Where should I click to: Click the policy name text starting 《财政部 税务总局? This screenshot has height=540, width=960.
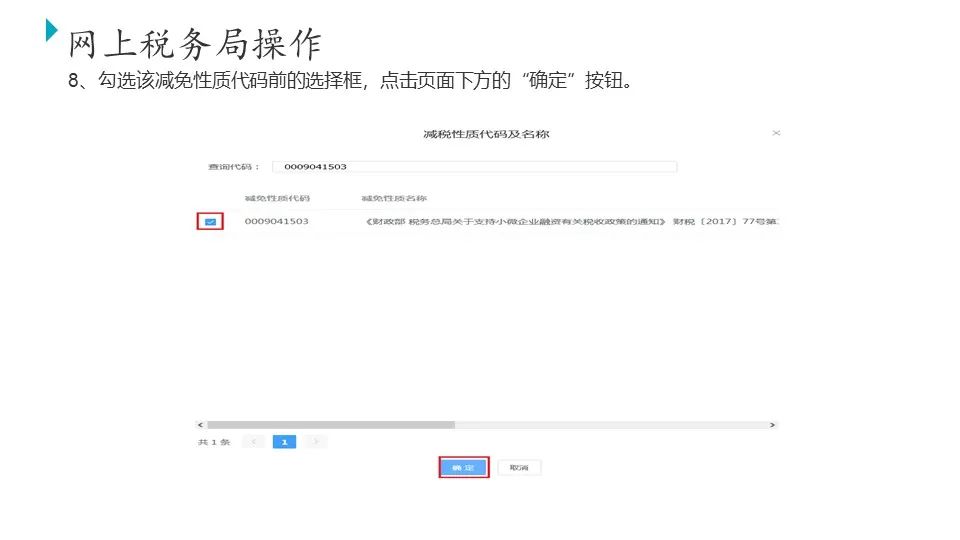coord(572,222)
